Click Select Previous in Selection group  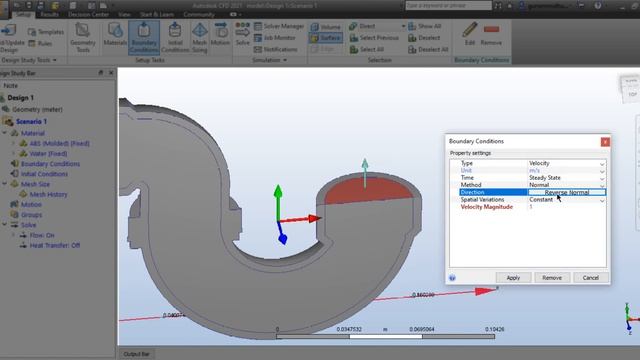pyautogui.click(x=374, y=38)
